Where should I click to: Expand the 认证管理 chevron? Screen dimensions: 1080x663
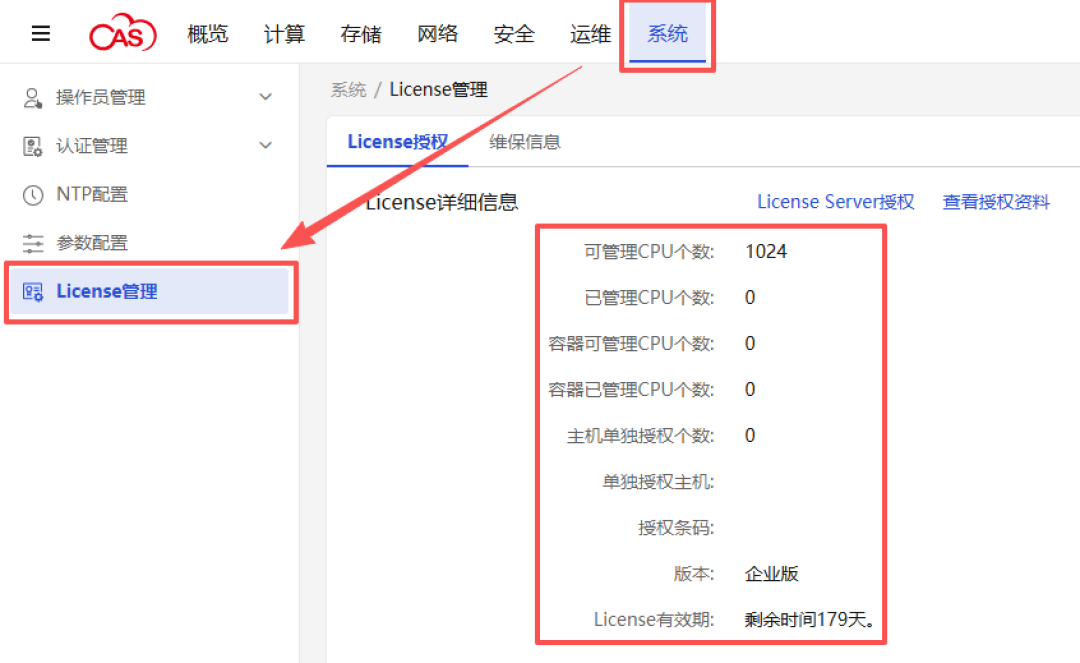pyautogui.click(x=265, y=145)
